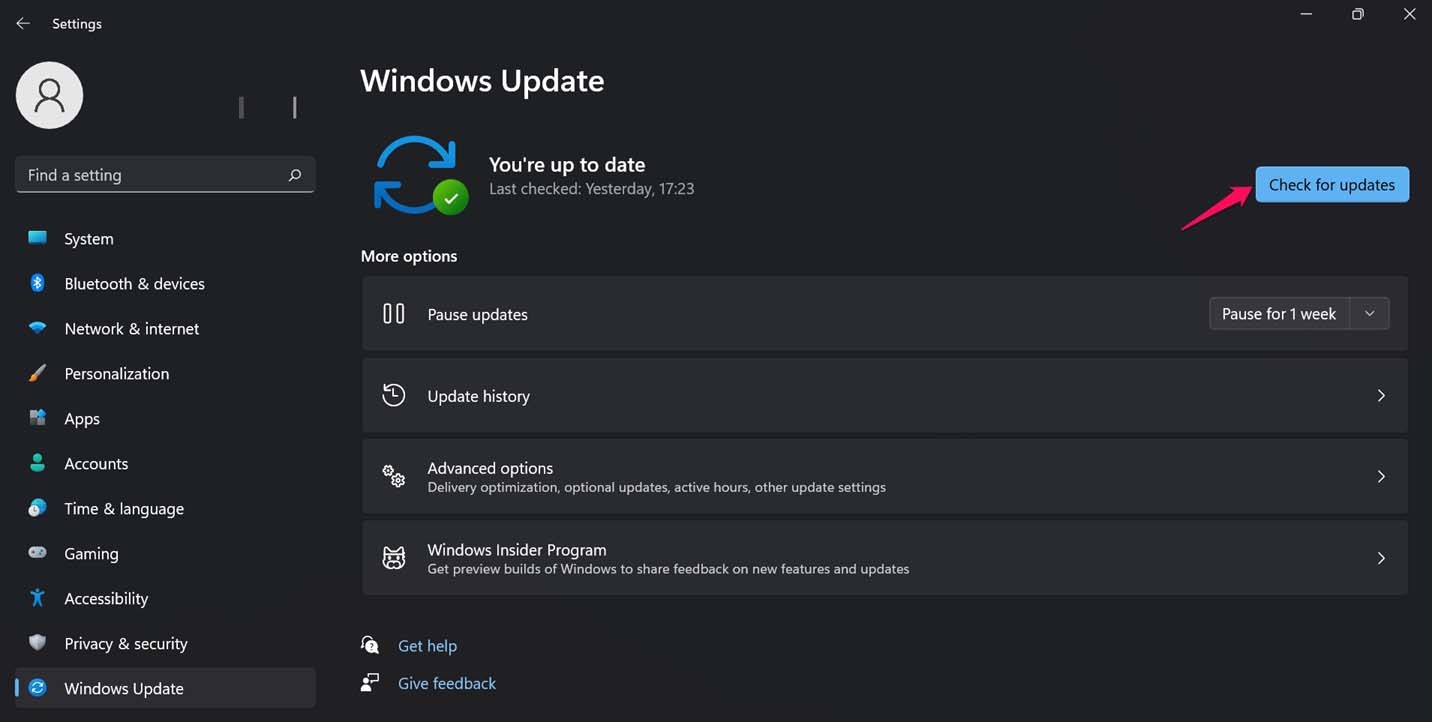Select Privacy & security

pos(125,643)
